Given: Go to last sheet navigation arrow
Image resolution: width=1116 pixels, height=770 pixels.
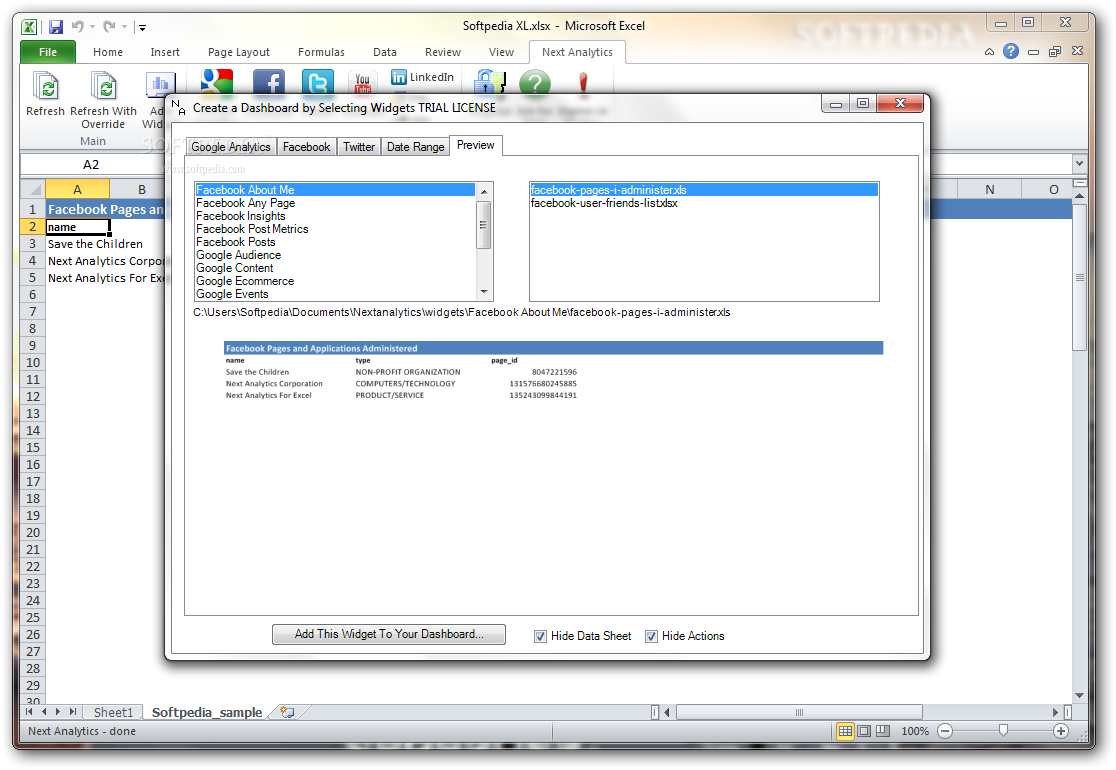Looking at the screenshot, I should [73, 712].
